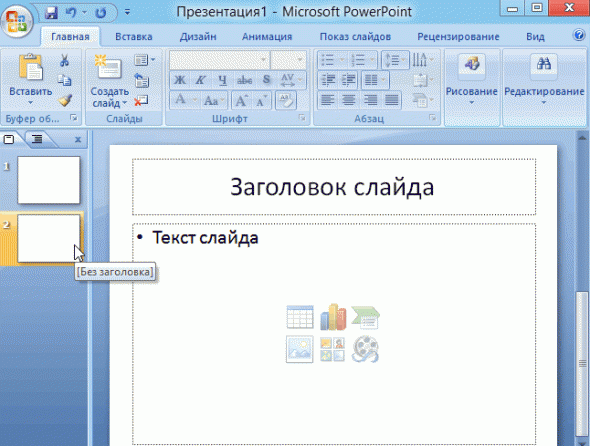Click the Delete slide icon
This screenshot has height=446, width=590.
point(141,100)
